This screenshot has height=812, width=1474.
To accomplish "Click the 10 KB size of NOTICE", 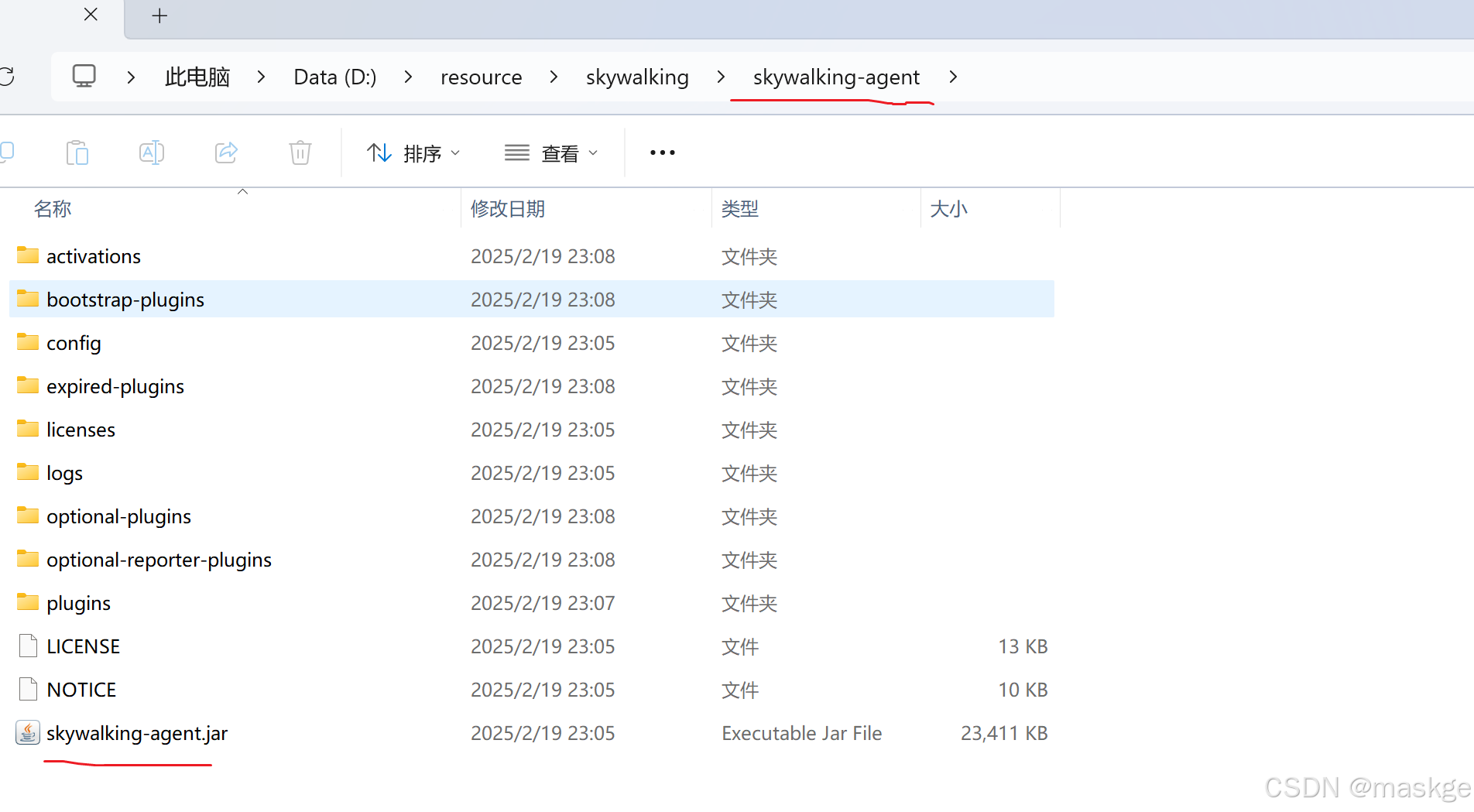I will click(x=1023, y=690).
